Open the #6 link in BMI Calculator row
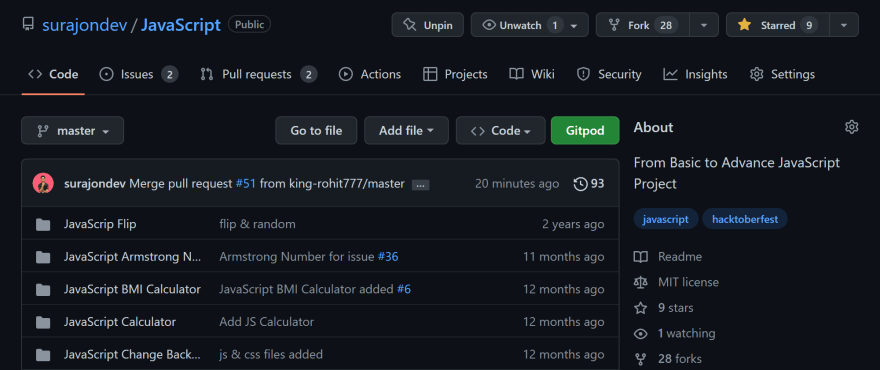The width and height of the screenshot is (880, 370). pyautogui.click(x=404, y=289)
